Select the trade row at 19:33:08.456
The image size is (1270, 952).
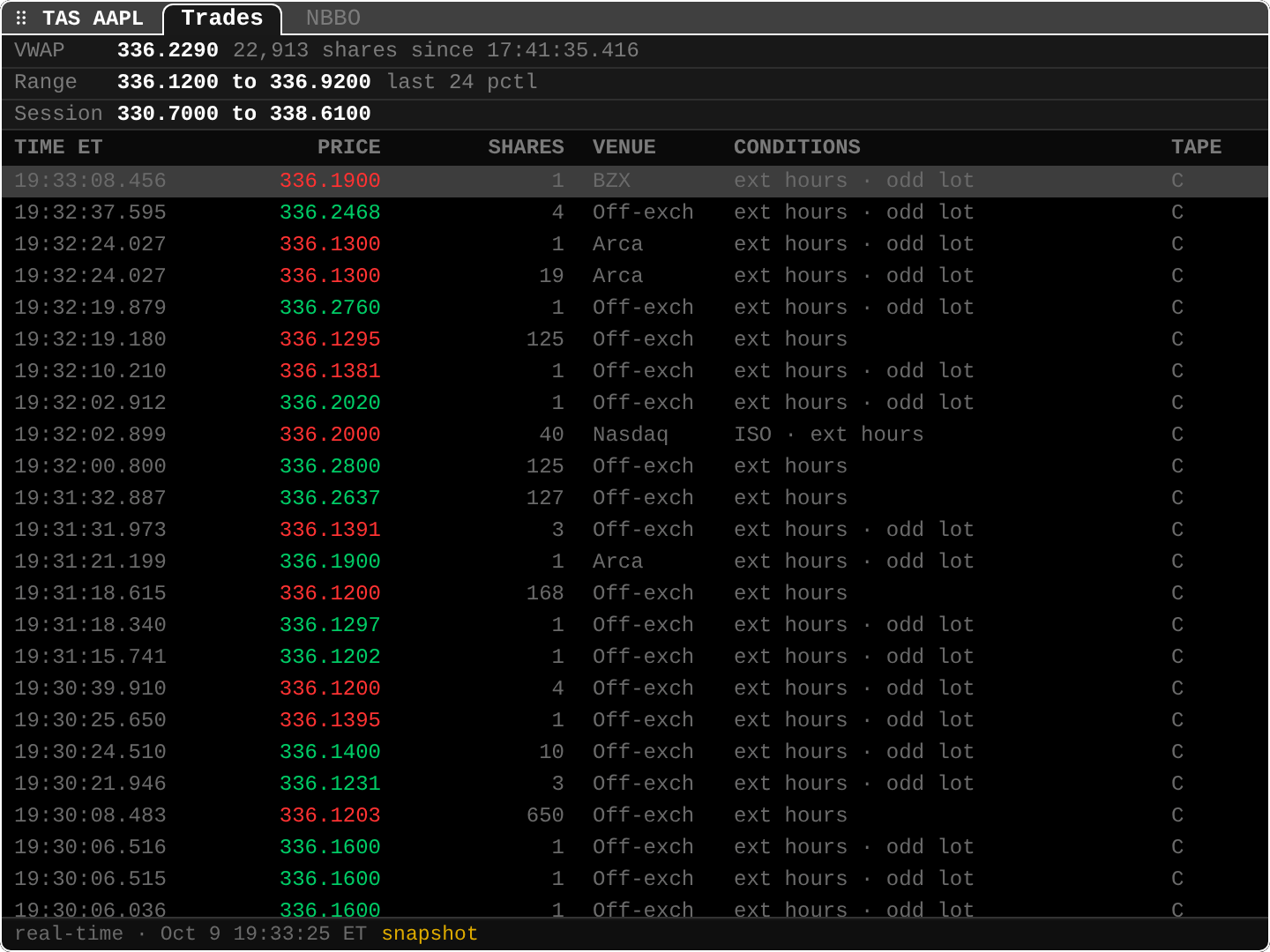[x=635, y=181]
